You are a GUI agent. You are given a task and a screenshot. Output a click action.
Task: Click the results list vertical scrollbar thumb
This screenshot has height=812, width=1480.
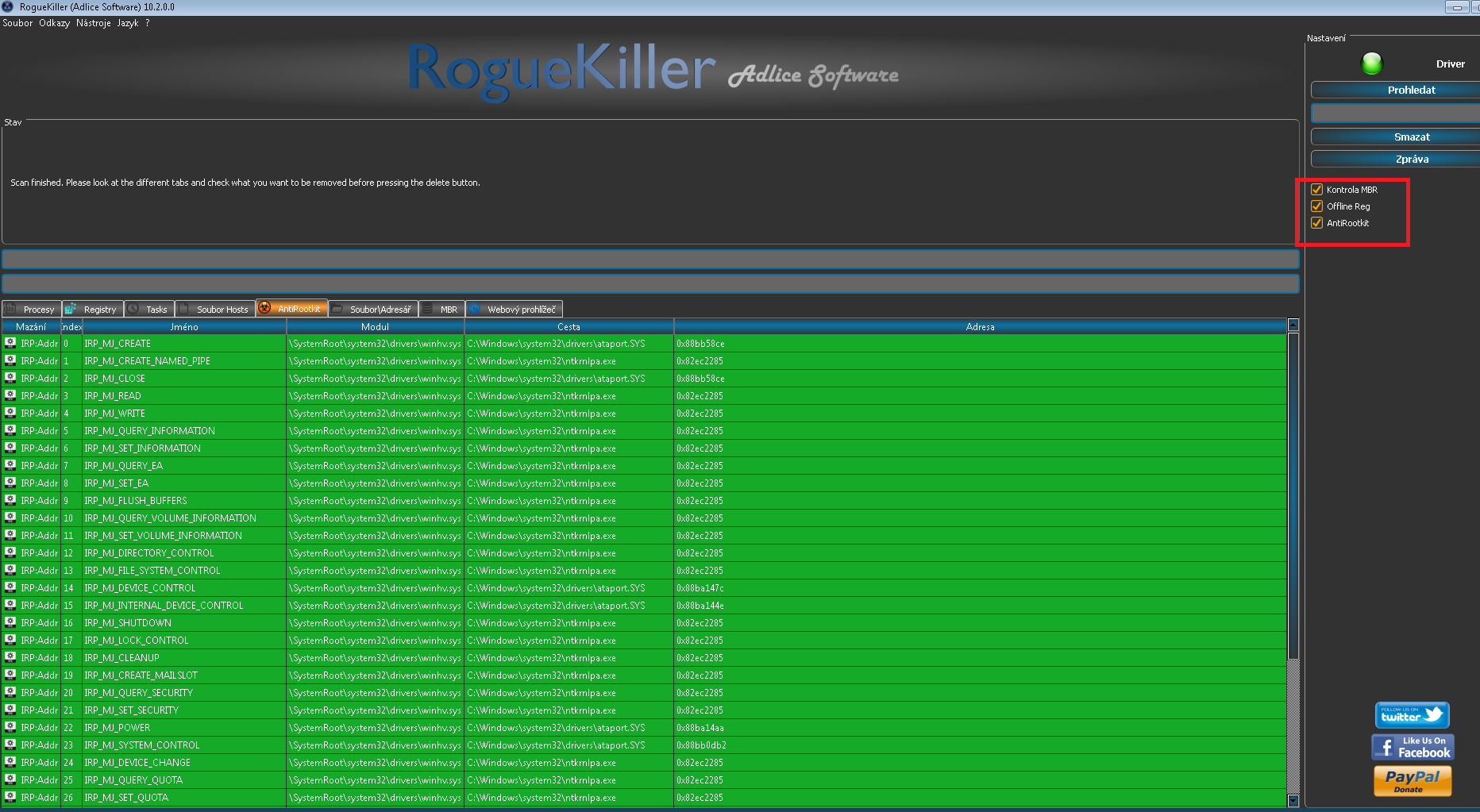click(1293, 495)
